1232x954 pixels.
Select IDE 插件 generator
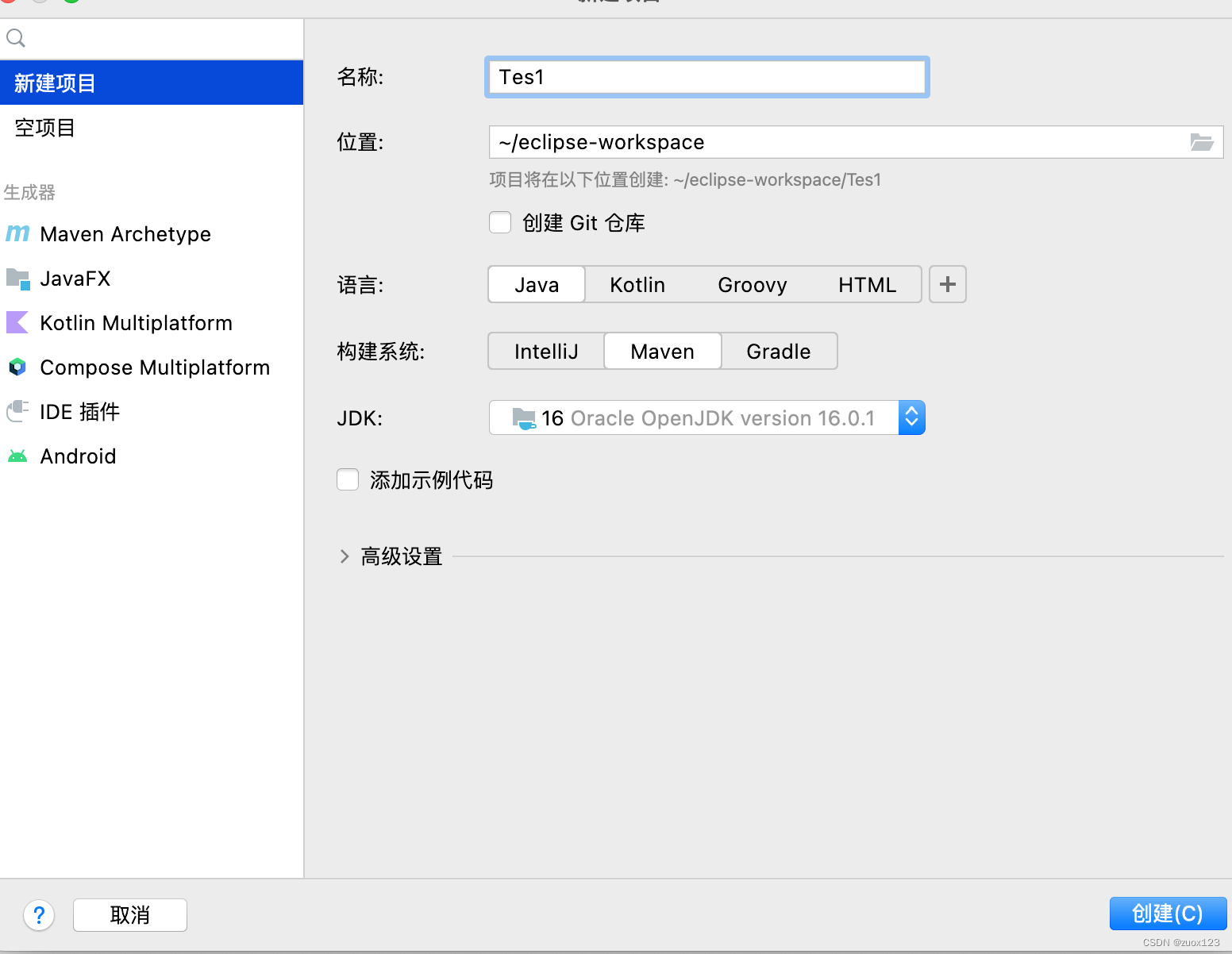point(152,411)
